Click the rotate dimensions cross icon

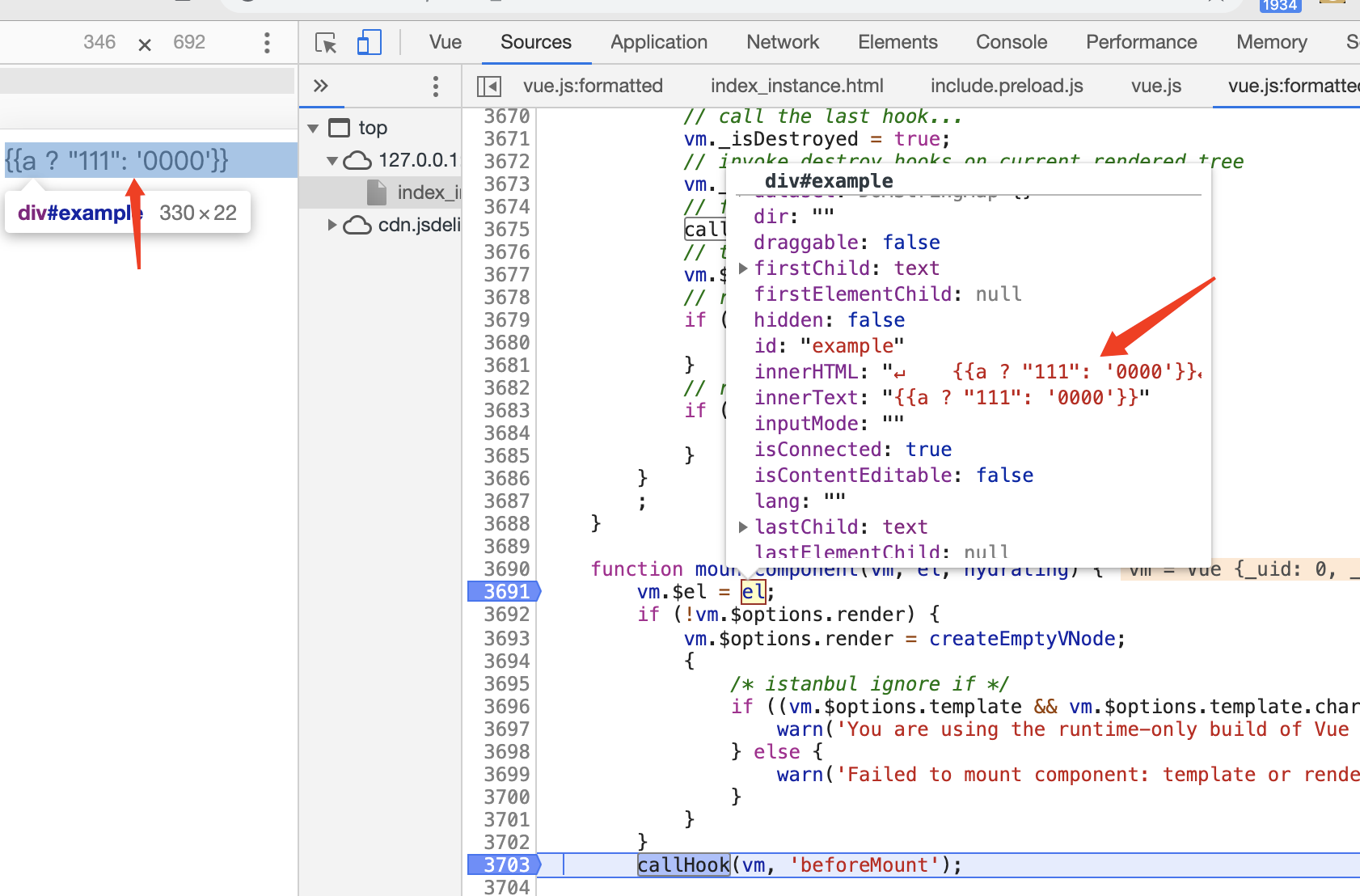(145, 44)
